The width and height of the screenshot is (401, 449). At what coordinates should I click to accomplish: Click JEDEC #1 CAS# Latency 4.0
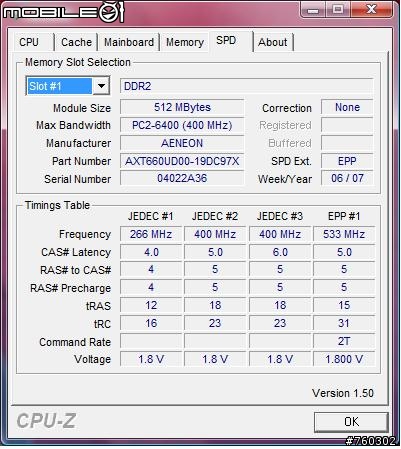151,252
